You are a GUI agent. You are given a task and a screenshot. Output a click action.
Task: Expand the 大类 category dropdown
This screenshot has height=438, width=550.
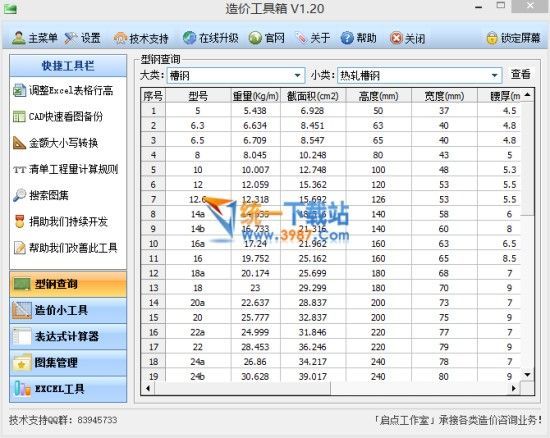(x=297, y=75)
